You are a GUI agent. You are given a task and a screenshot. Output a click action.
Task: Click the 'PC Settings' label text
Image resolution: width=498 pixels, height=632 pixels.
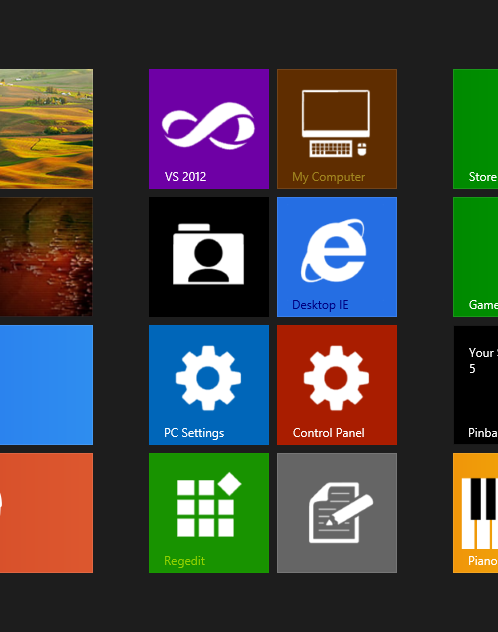[194, 433]
